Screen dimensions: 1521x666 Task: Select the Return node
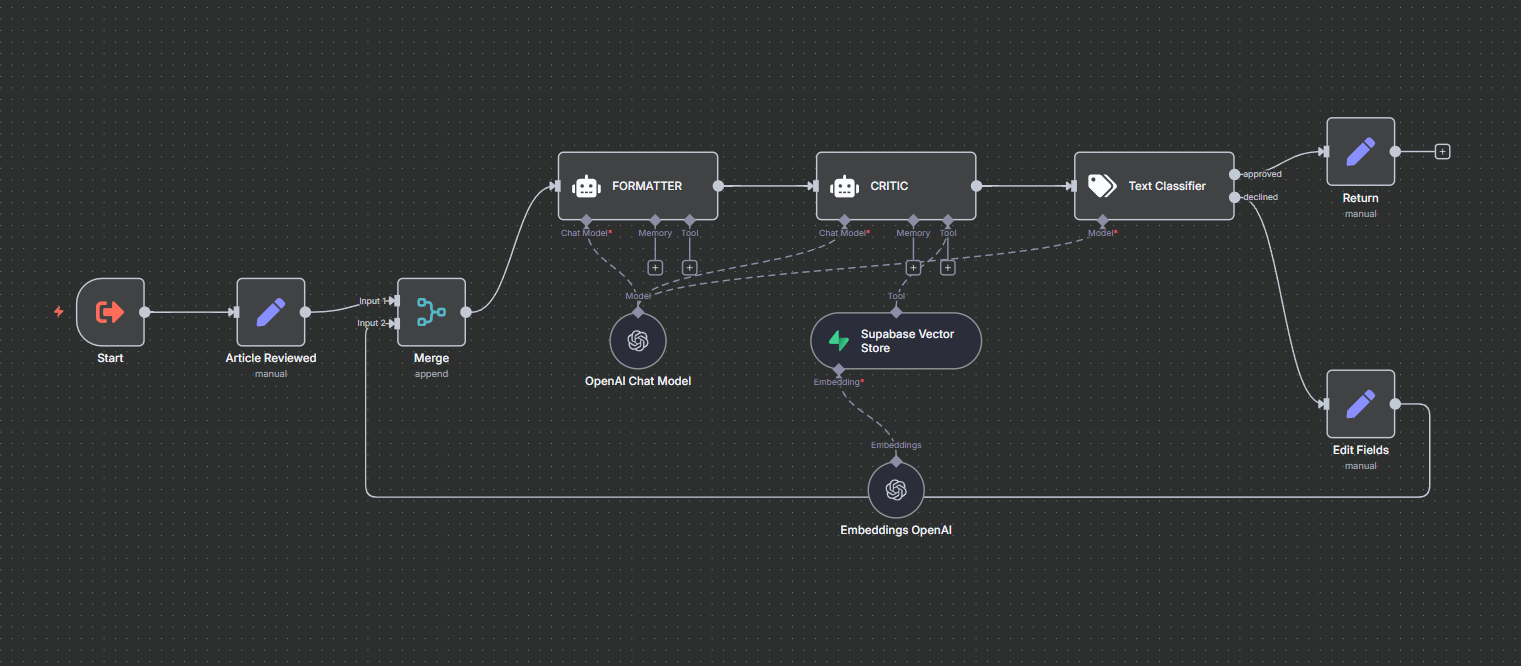(x=1360, y=152)
